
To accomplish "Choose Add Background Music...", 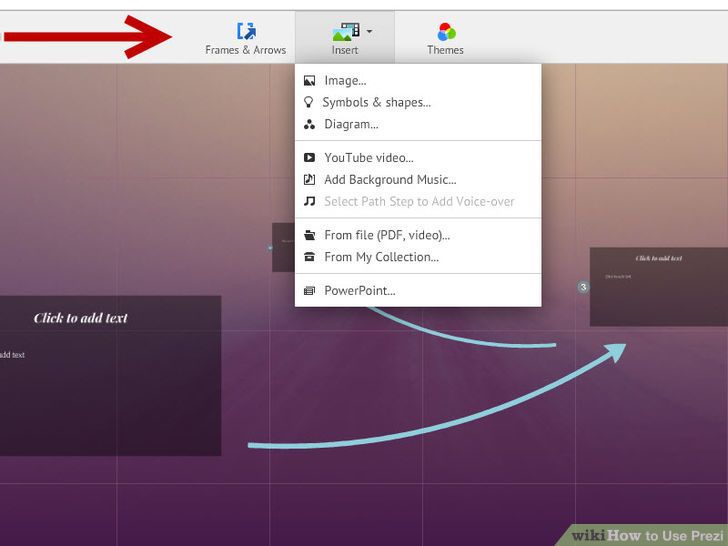I will tap(390, 180).
